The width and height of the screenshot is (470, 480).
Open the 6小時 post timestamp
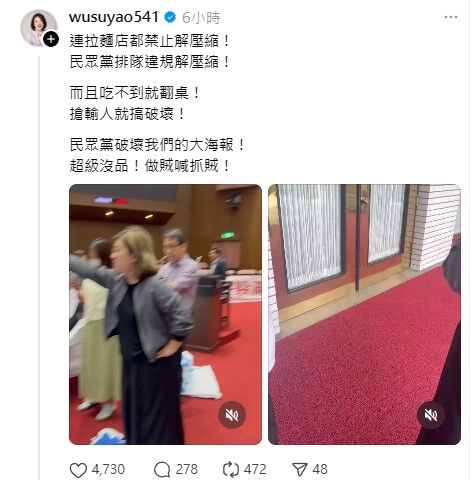pos(201,18)
